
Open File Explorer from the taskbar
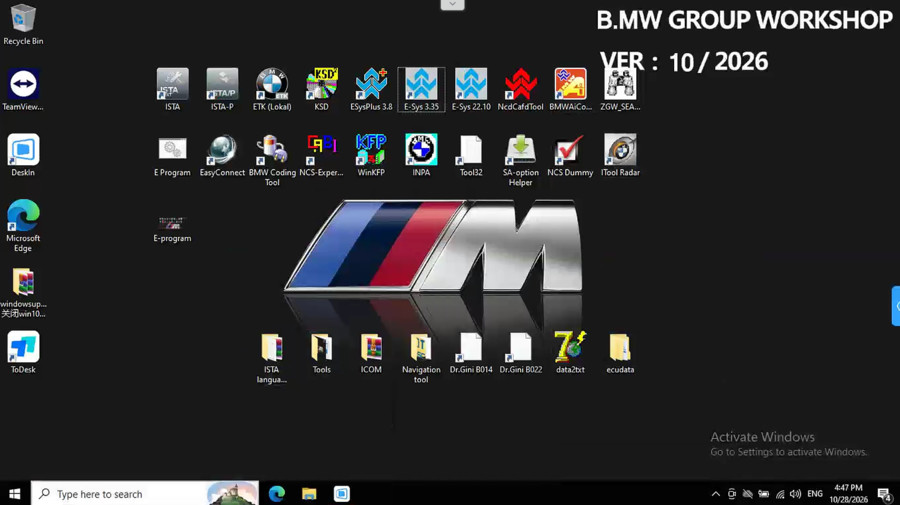[x=309, y=494]
